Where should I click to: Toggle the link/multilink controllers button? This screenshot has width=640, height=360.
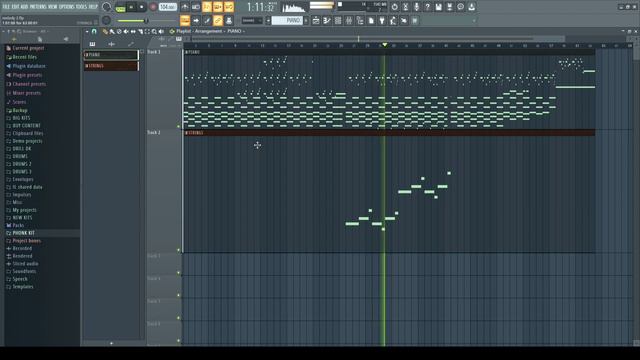point(218,20)
